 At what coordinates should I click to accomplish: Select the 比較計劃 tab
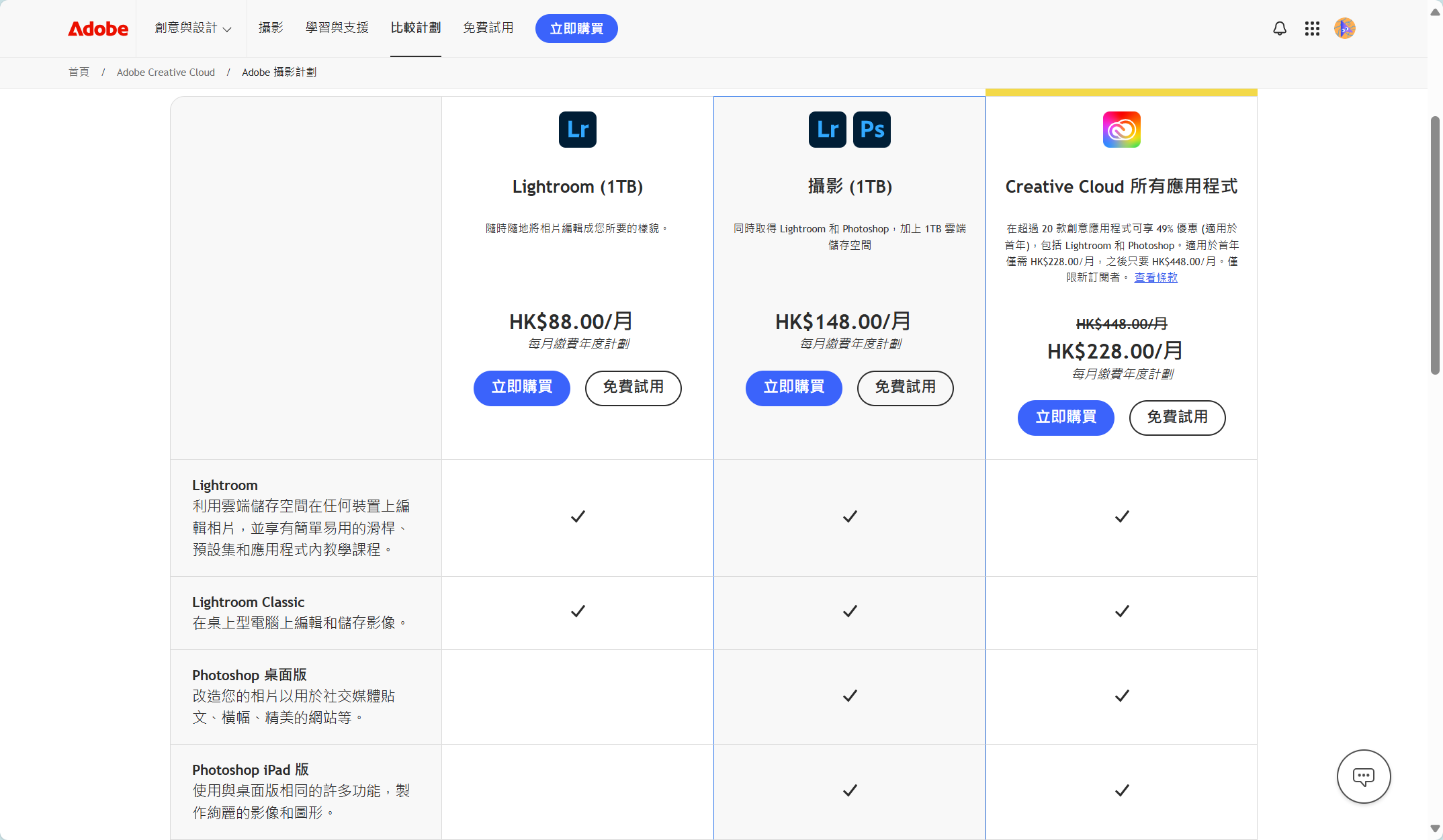(x=415, y=28)
